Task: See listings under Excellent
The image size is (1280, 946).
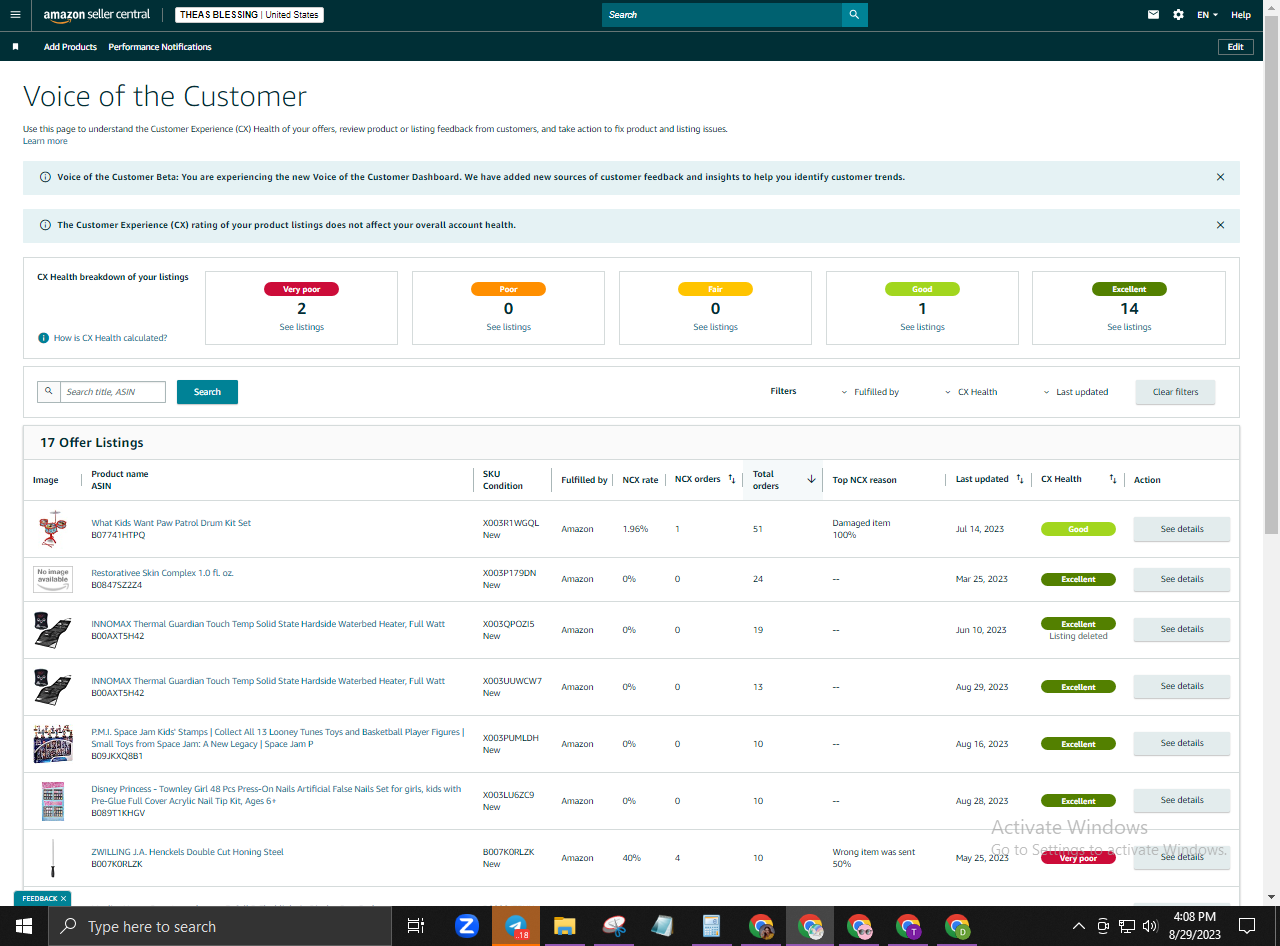Action: point(1129,327)
